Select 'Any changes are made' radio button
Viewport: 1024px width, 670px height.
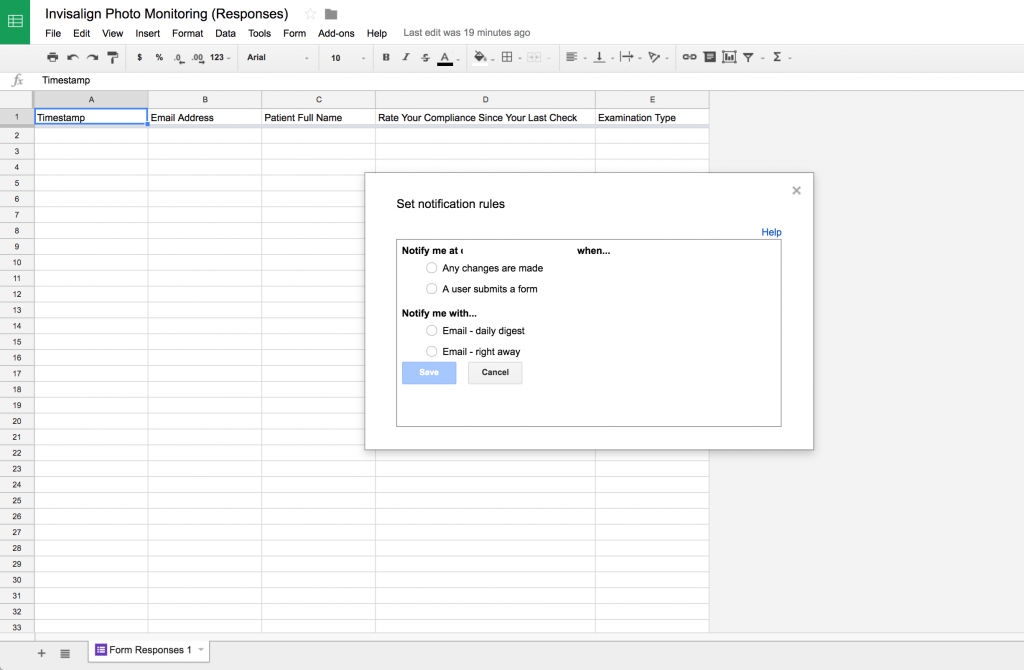coord(432,268)
